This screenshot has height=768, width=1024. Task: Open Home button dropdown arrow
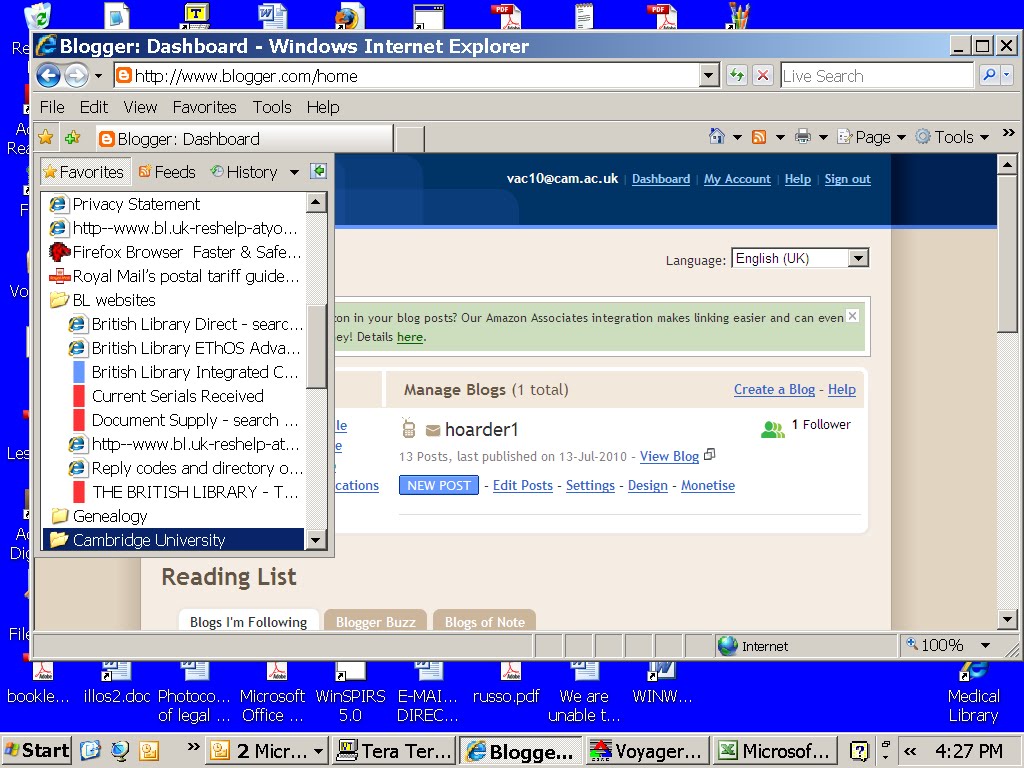pyautogui.click(x=737, y=137)
